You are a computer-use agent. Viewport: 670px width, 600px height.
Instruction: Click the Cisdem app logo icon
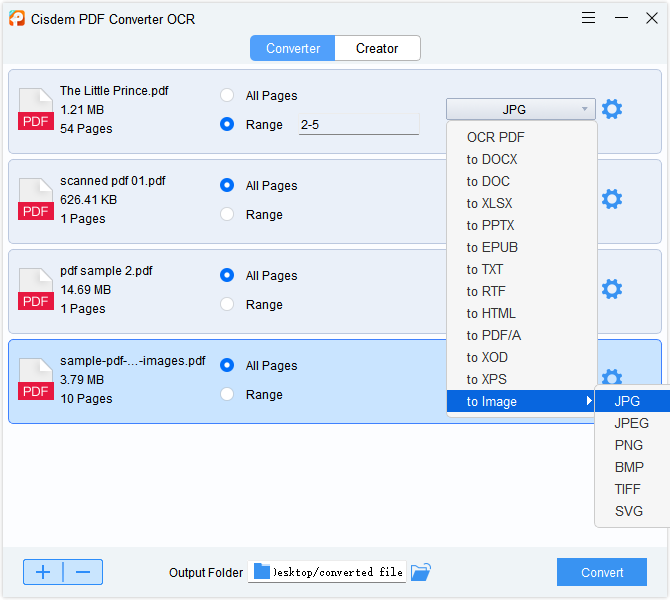click(x=17, y=18)
